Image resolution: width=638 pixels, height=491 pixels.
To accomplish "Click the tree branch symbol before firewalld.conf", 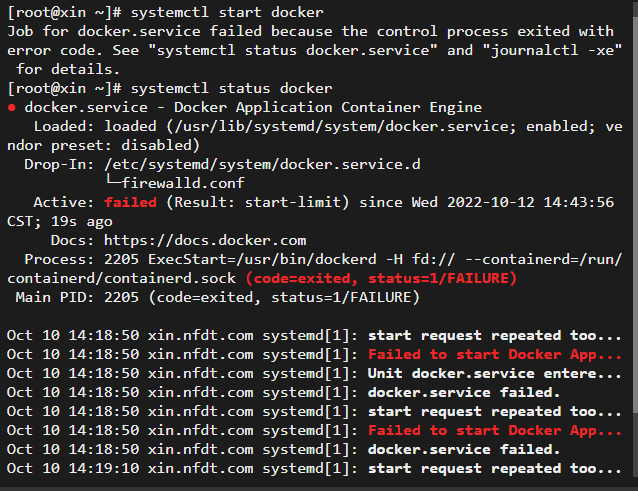I will click(x=114, y=180).
